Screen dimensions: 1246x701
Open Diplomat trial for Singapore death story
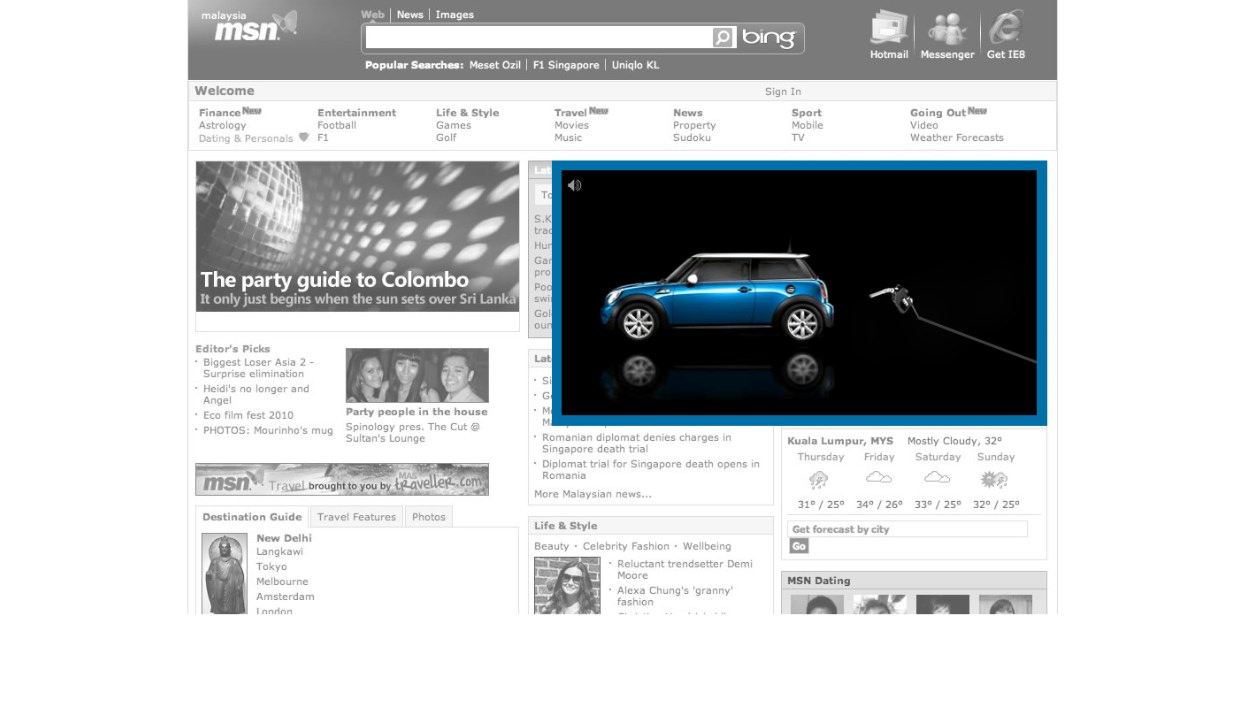651,470
